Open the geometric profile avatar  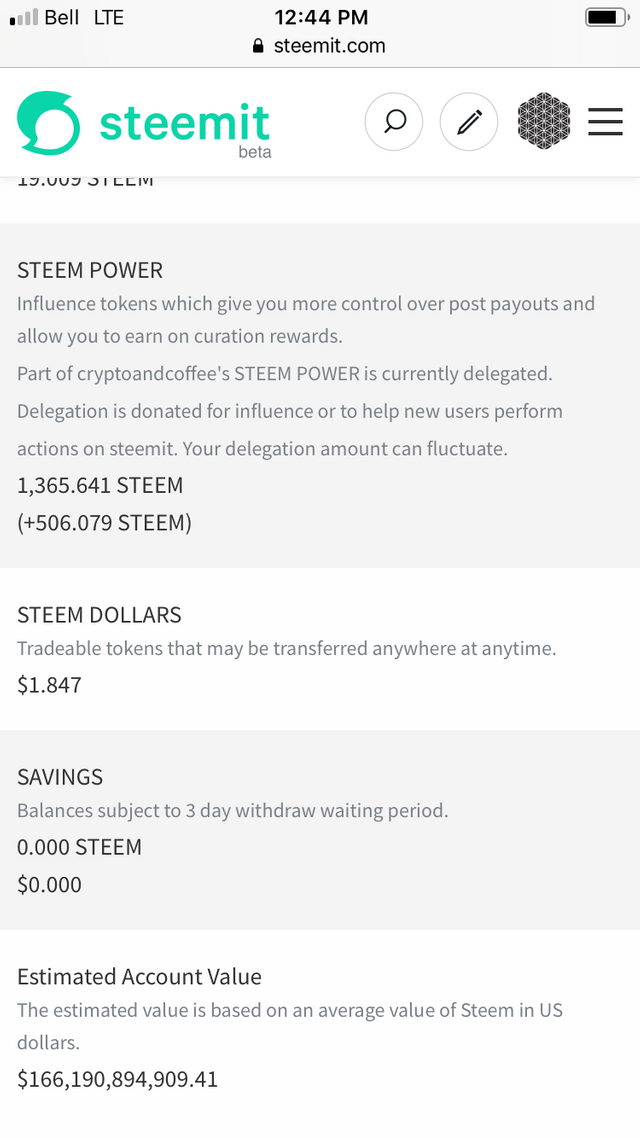point(543,121)
